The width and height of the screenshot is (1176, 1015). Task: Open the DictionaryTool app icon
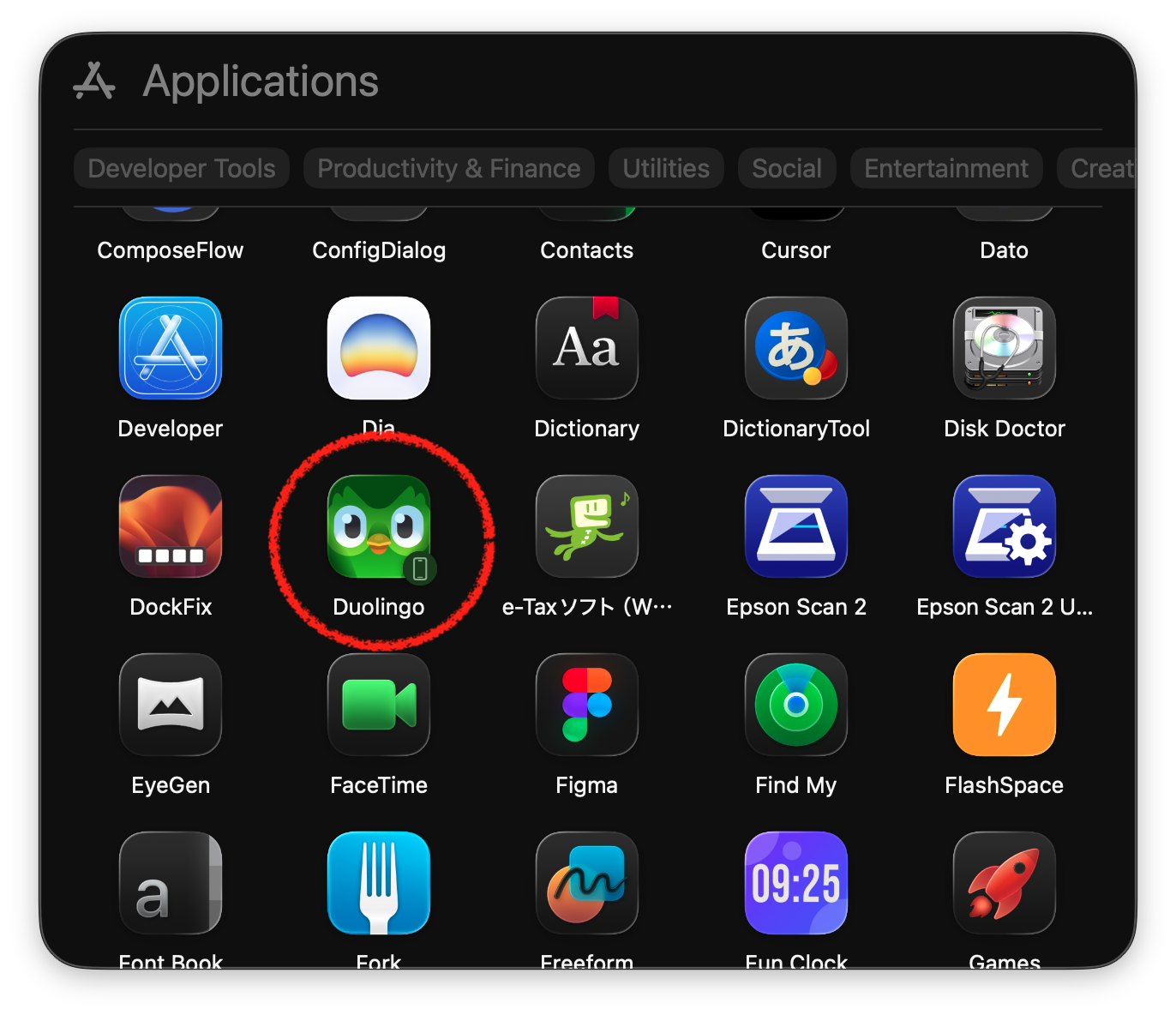point(796,348)
